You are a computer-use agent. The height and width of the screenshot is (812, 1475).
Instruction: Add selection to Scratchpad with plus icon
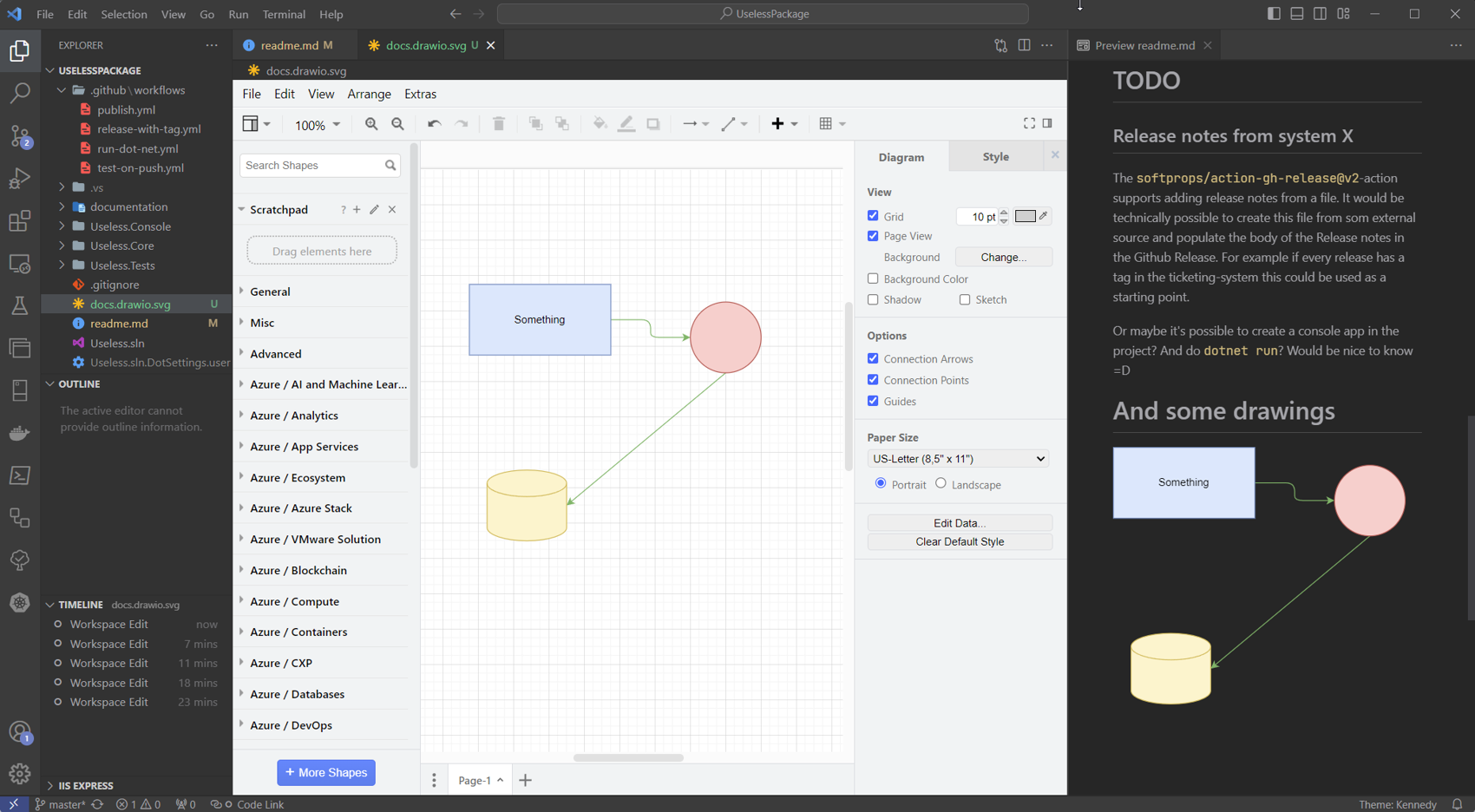pyautogui.click(x=357, y=209)
